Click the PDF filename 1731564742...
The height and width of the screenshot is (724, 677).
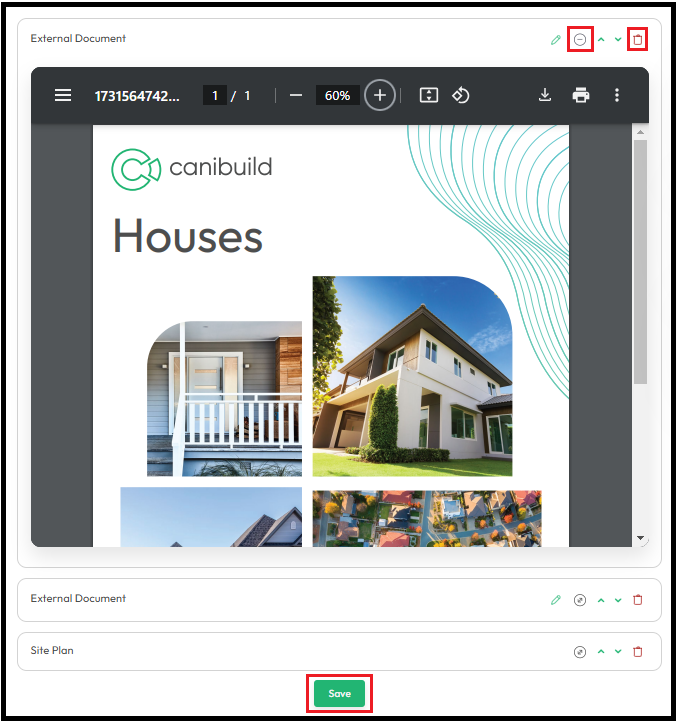point(137,96)
